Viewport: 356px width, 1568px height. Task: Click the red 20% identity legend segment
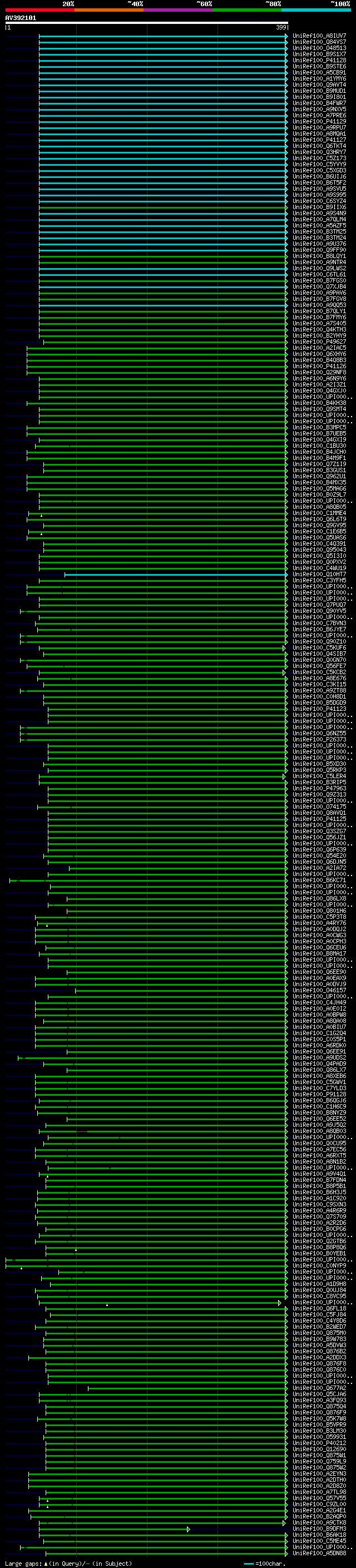pyautogui.click(x=40, y=10)
